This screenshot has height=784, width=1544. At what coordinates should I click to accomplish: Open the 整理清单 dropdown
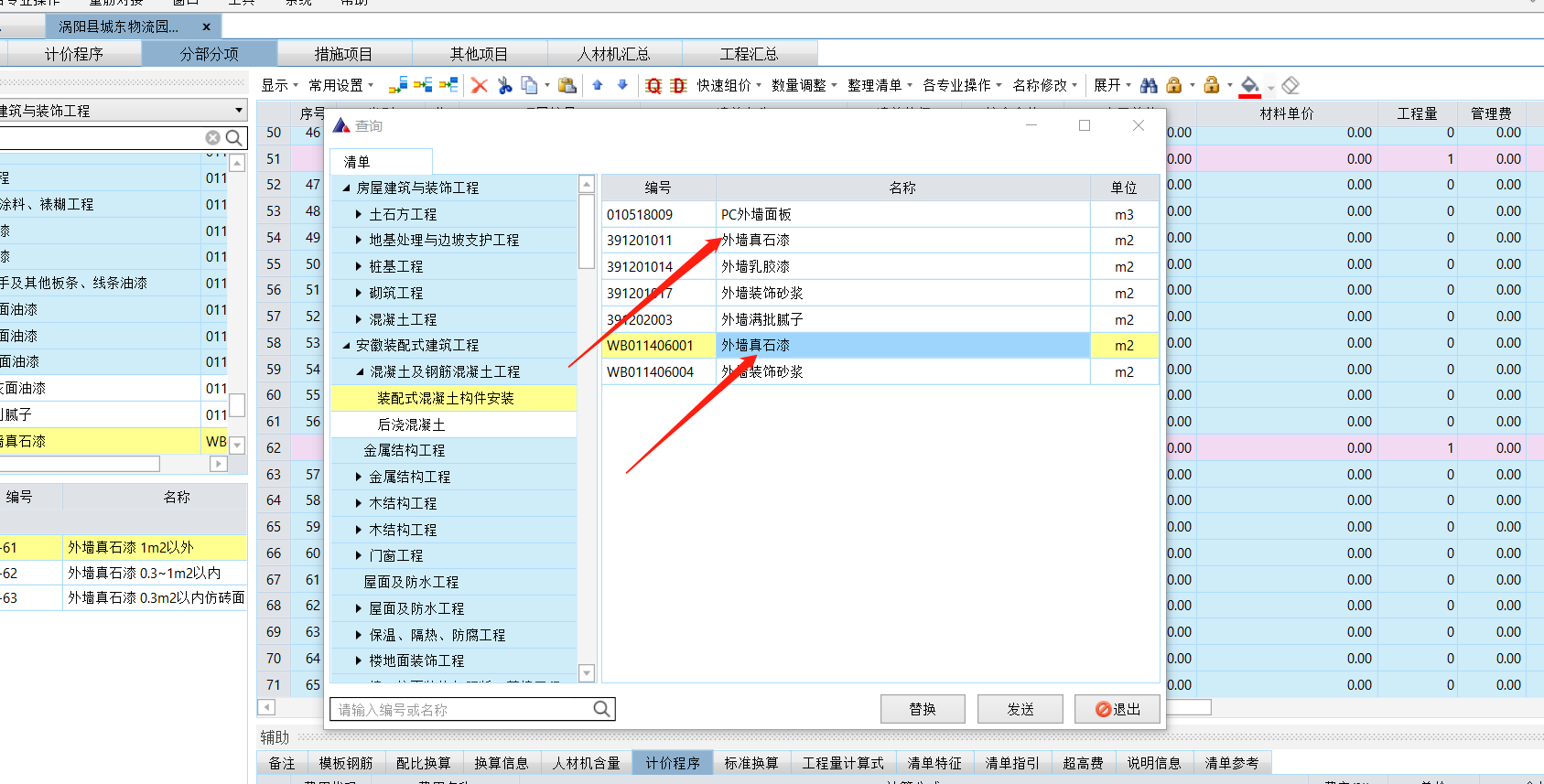tap(880, 85)
